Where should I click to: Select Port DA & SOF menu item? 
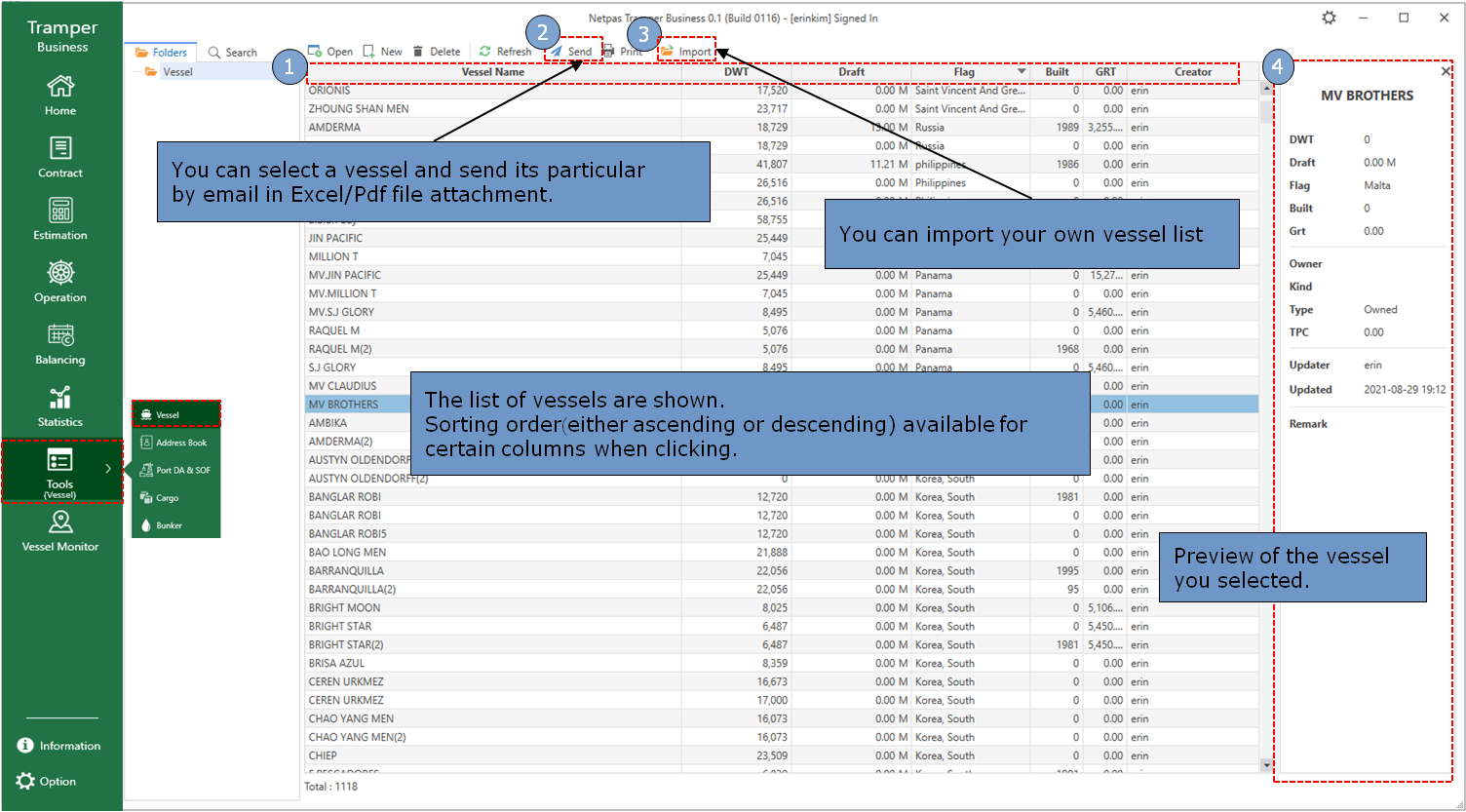175,470
